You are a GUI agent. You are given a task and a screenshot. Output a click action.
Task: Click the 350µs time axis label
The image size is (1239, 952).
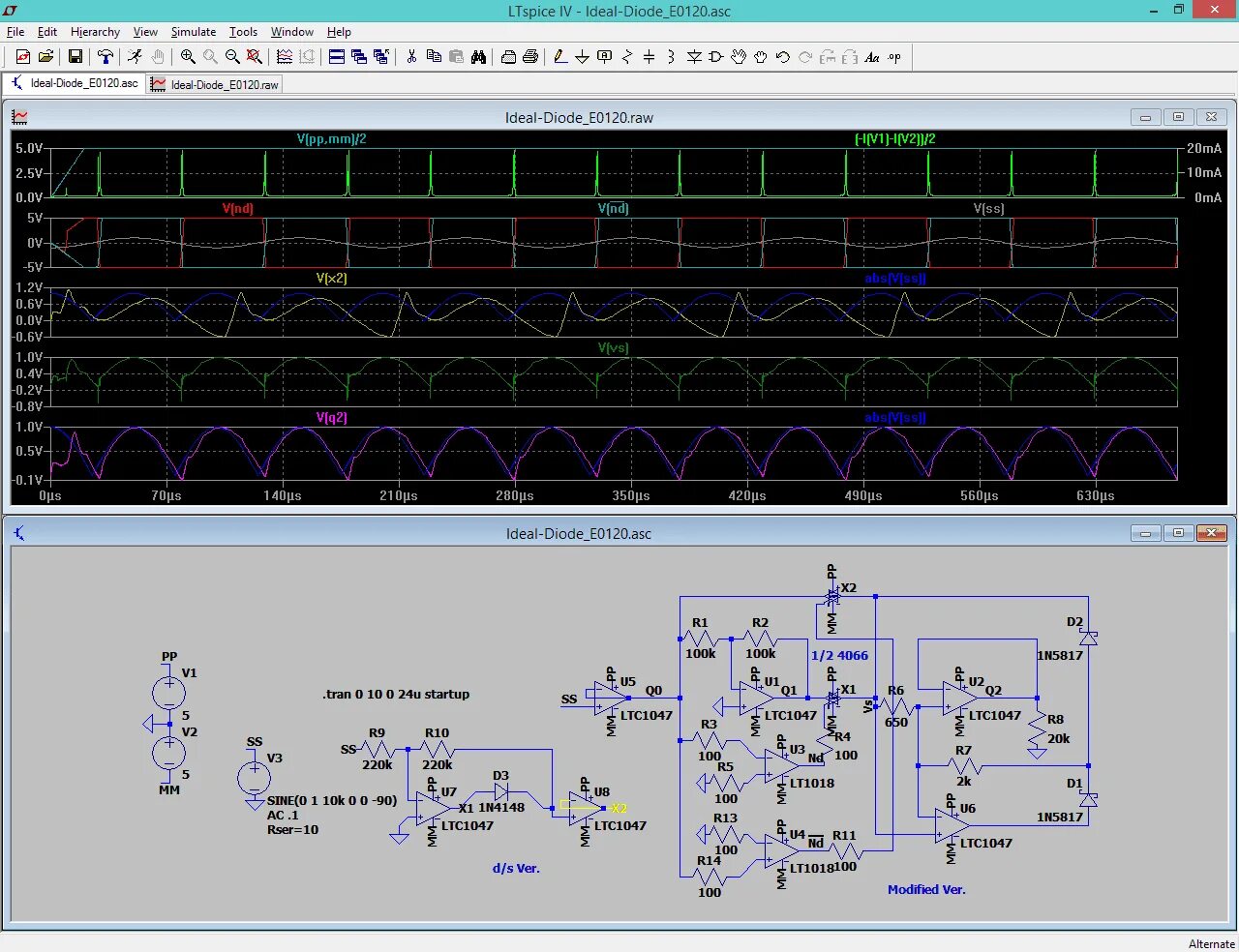[x=630, y=495]
